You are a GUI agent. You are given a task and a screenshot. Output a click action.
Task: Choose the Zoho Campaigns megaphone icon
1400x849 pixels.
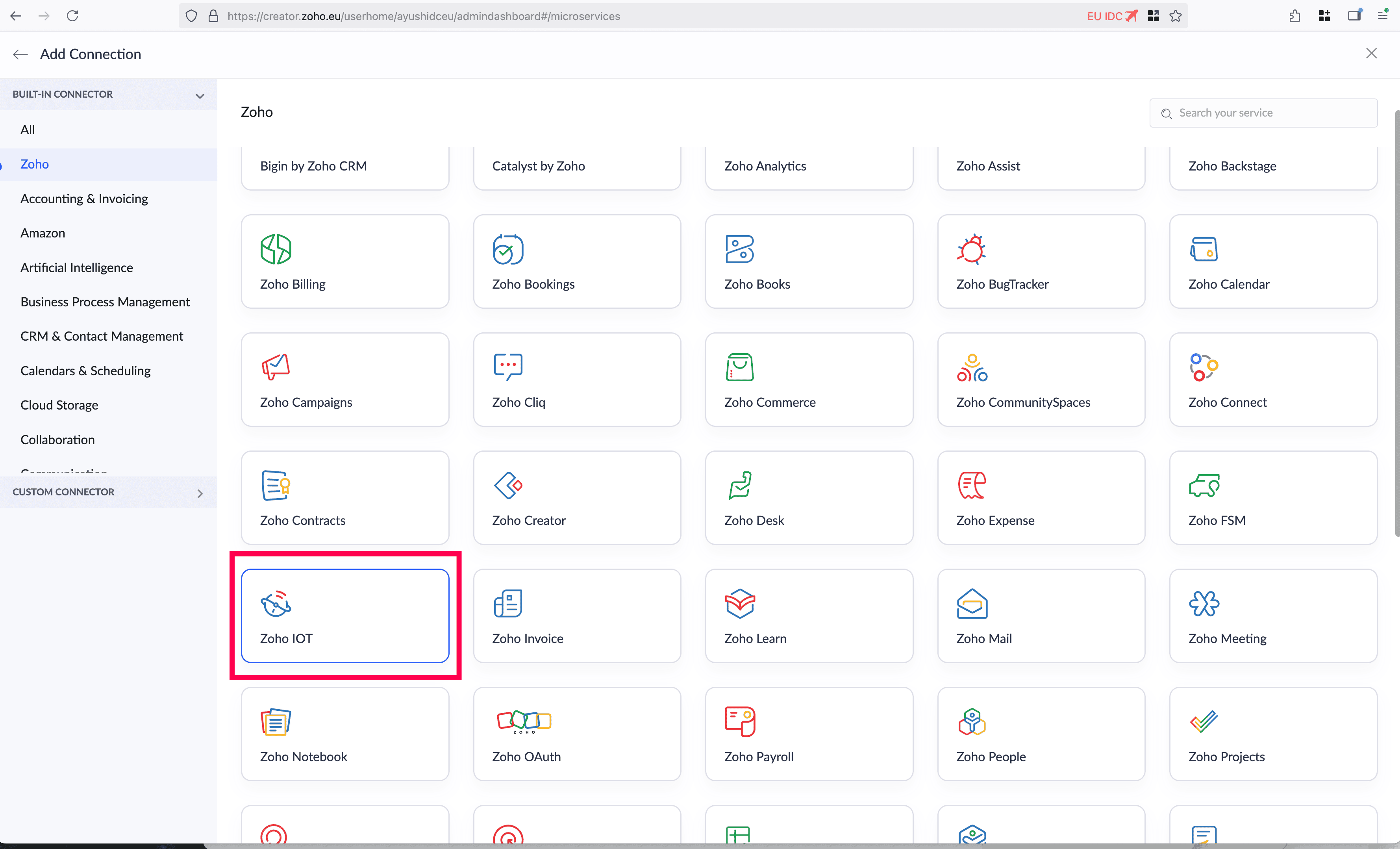tap(276, 367)
